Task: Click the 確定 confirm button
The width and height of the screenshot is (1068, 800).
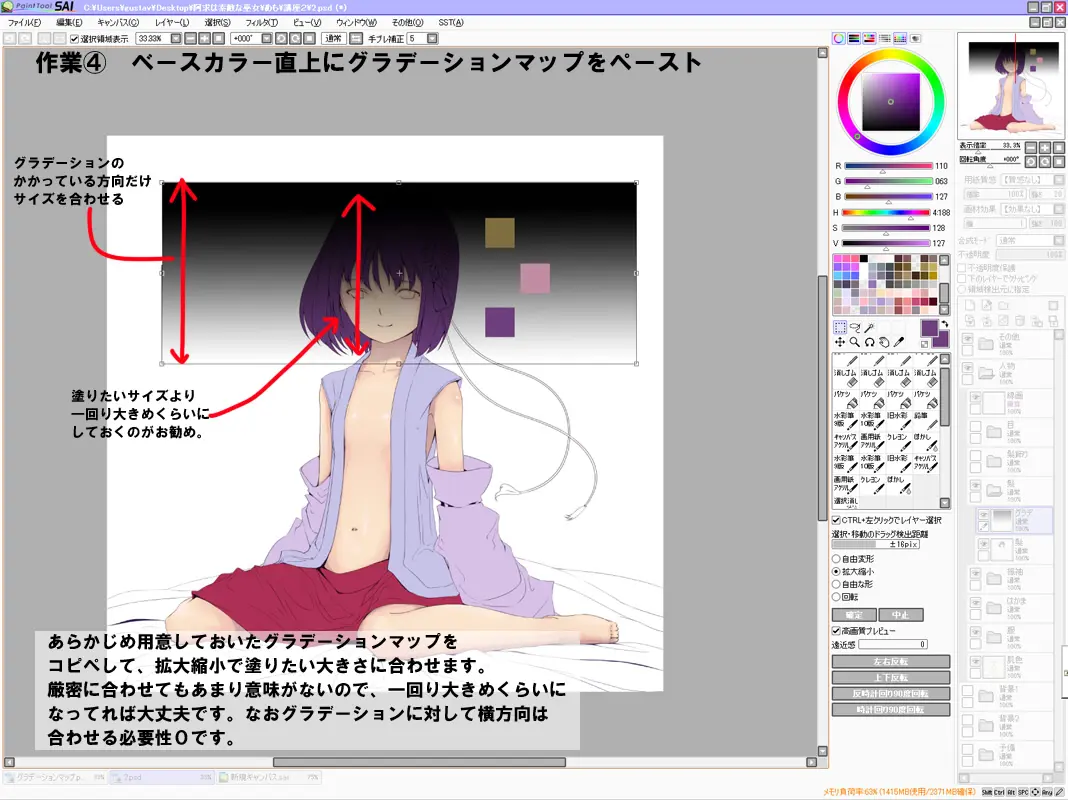Action: point(854,615)
